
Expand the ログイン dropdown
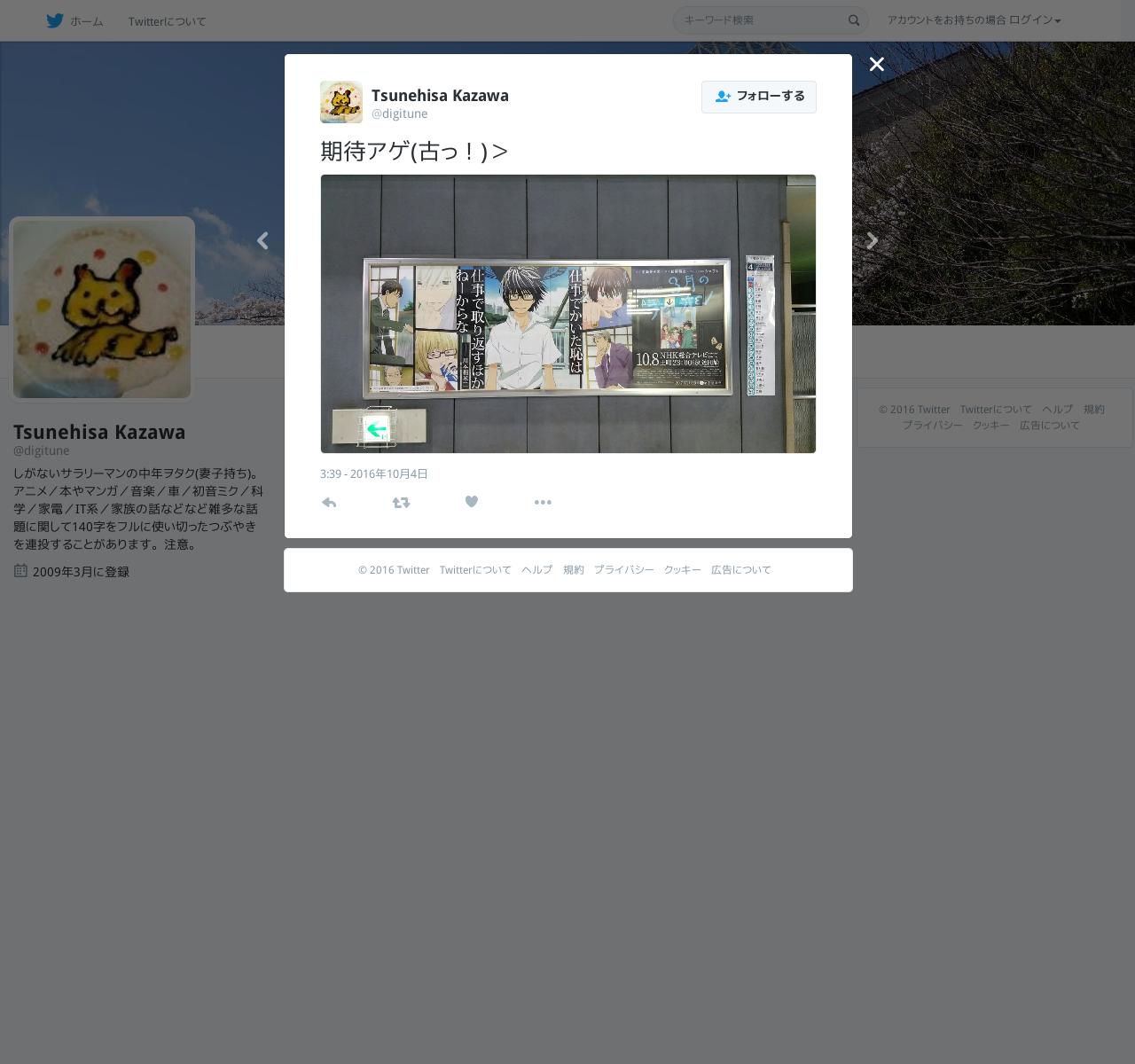pos(1035,20)
